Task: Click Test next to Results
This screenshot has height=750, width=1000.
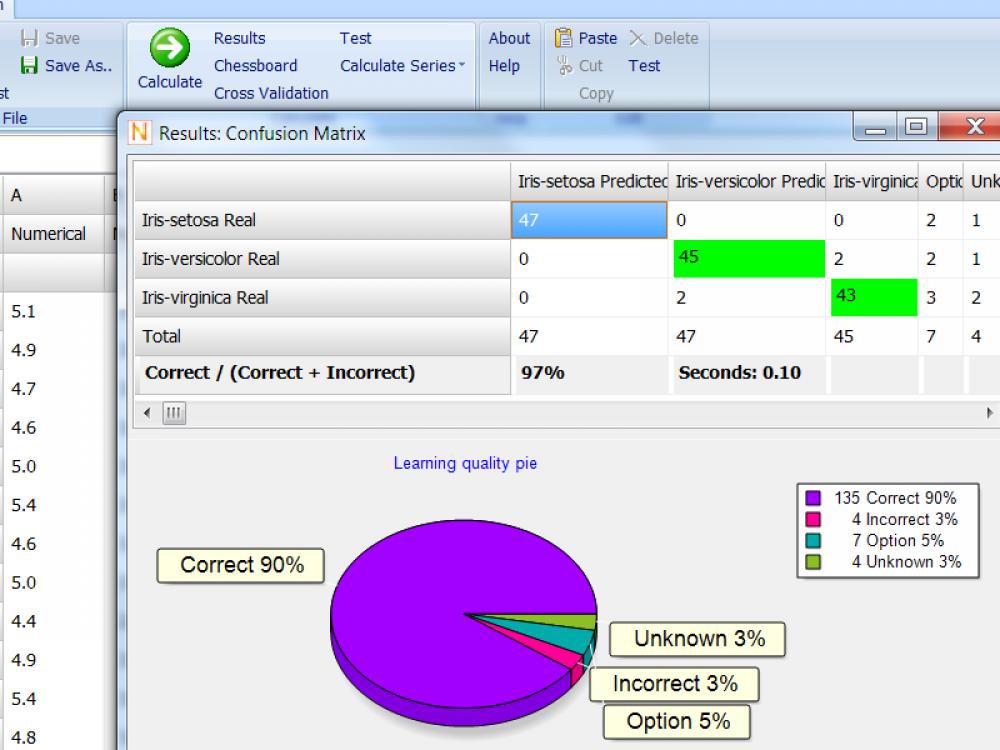Action: (355, 38)
